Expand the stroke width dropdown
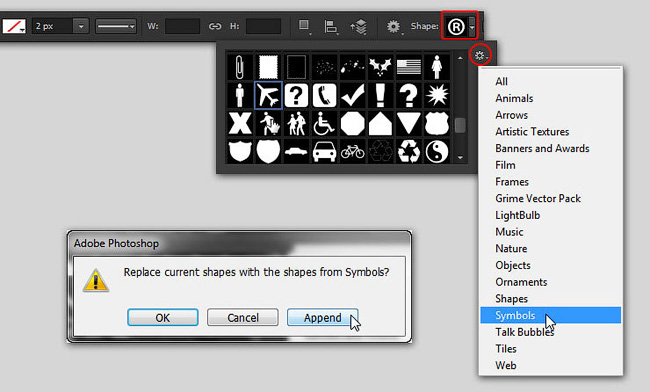 pyautogui.click(x=81, y=27)
